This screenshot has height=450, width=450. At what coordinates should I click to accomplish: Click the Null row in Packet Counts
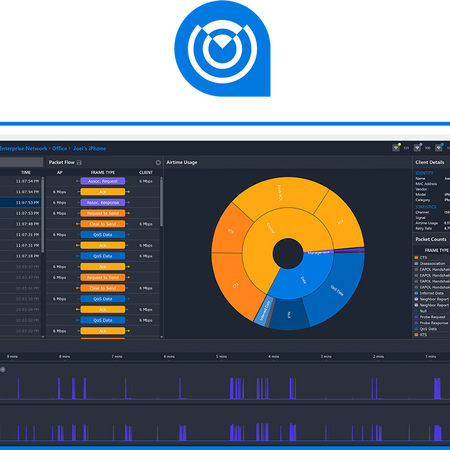[432, 311]
